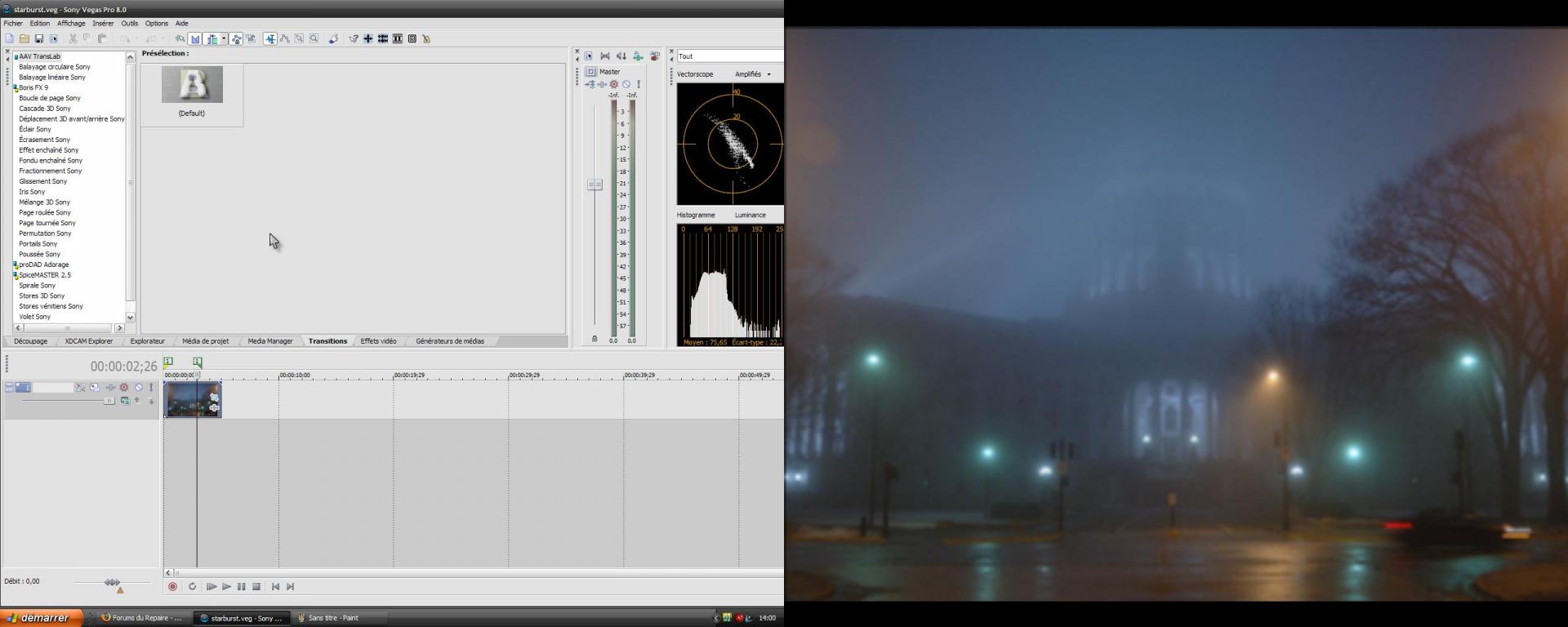Click the What's This help icon
The image size is (1568, 627).
tap(353, 38)
